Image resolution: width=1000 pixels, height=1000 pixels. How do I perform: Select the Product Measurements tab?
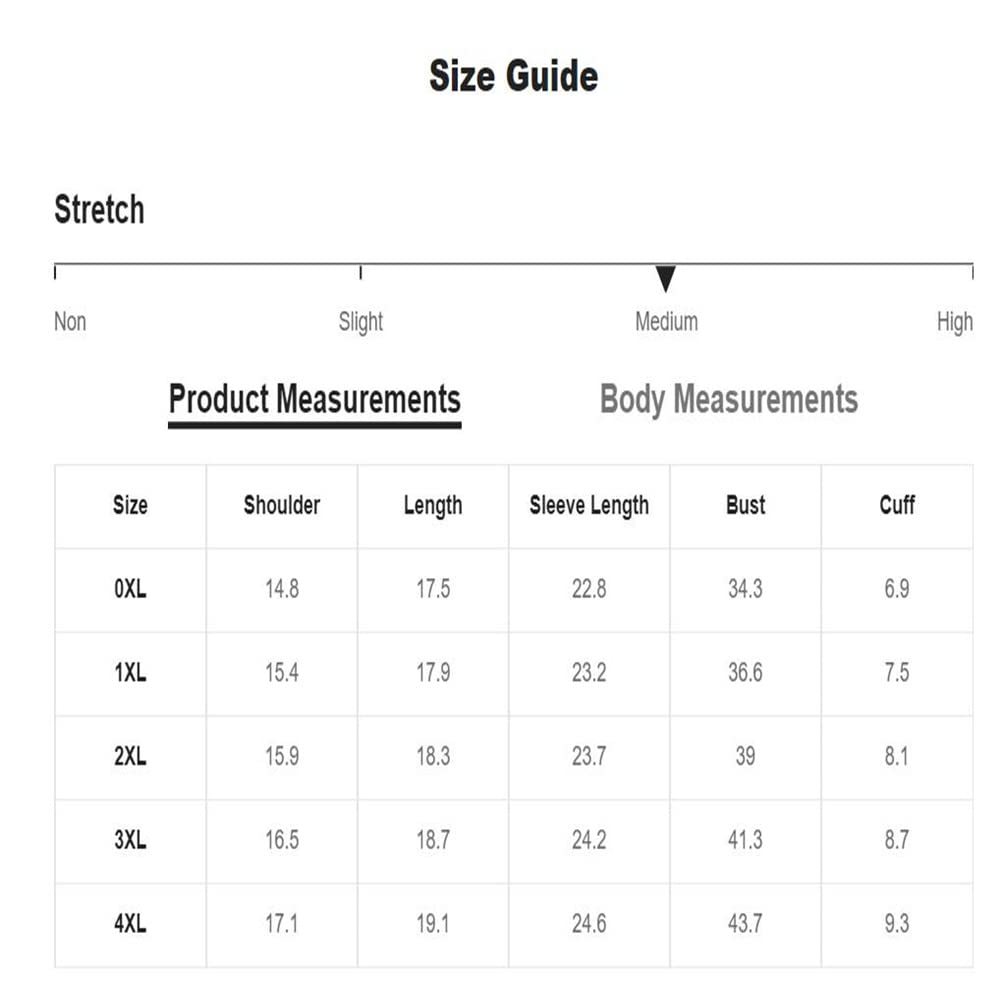(x=314, y=399)
